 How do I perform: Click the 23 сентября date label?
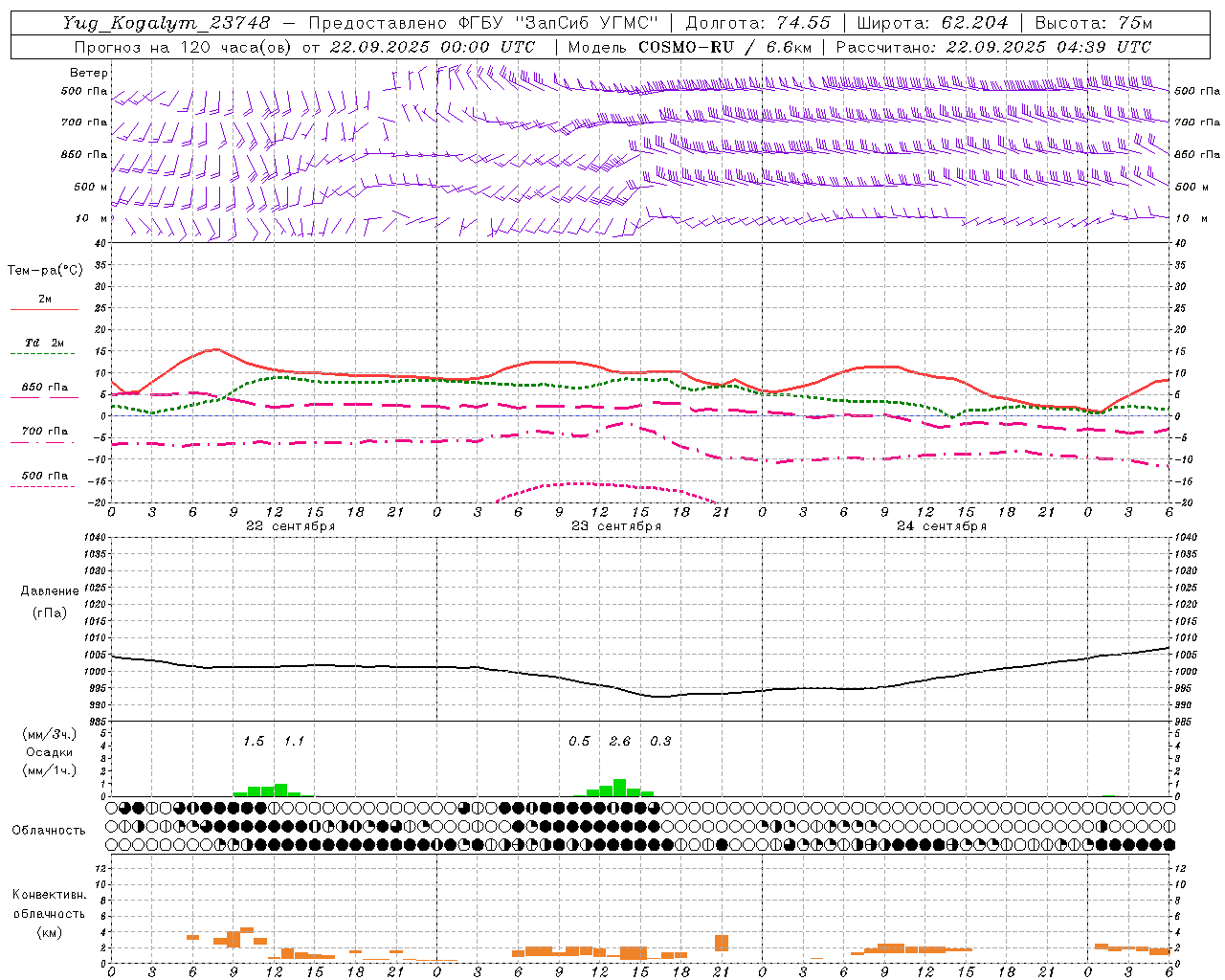coord(616,526)
